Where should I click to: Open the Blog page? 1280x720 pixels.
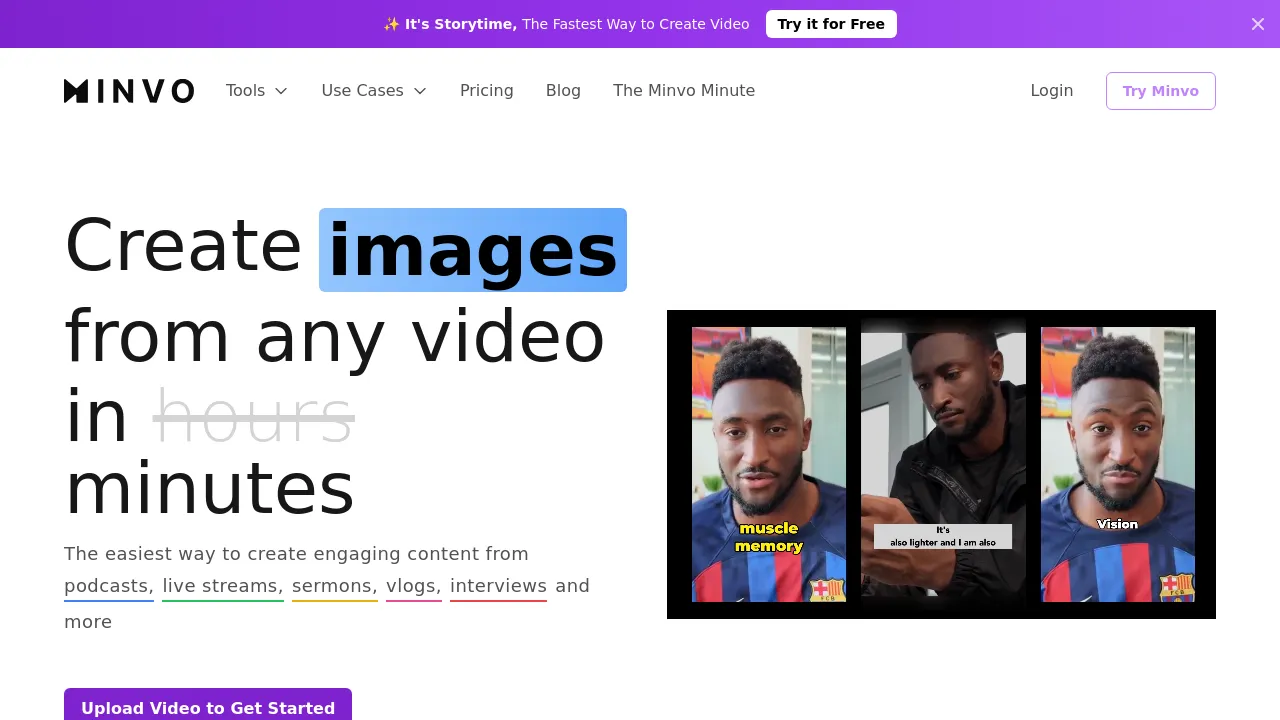click(563, 91)
